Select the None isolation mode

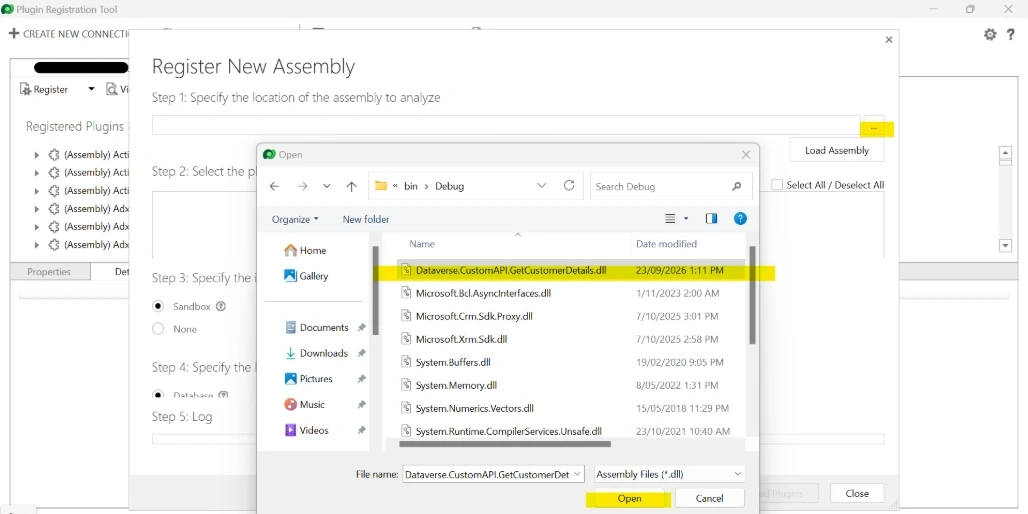point(157,329)
